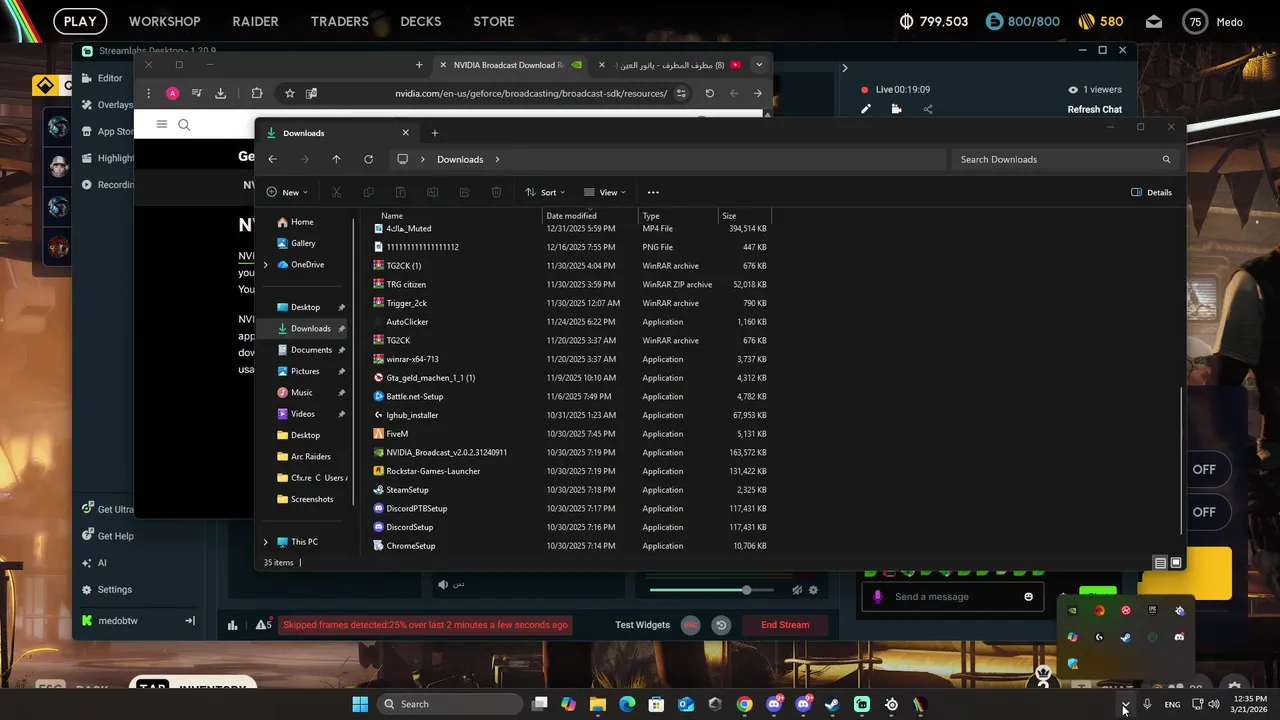Screen dimensions: 1280x720
Task: Collapse the hidden icons tray chevron
Action: coord(1125,704)
